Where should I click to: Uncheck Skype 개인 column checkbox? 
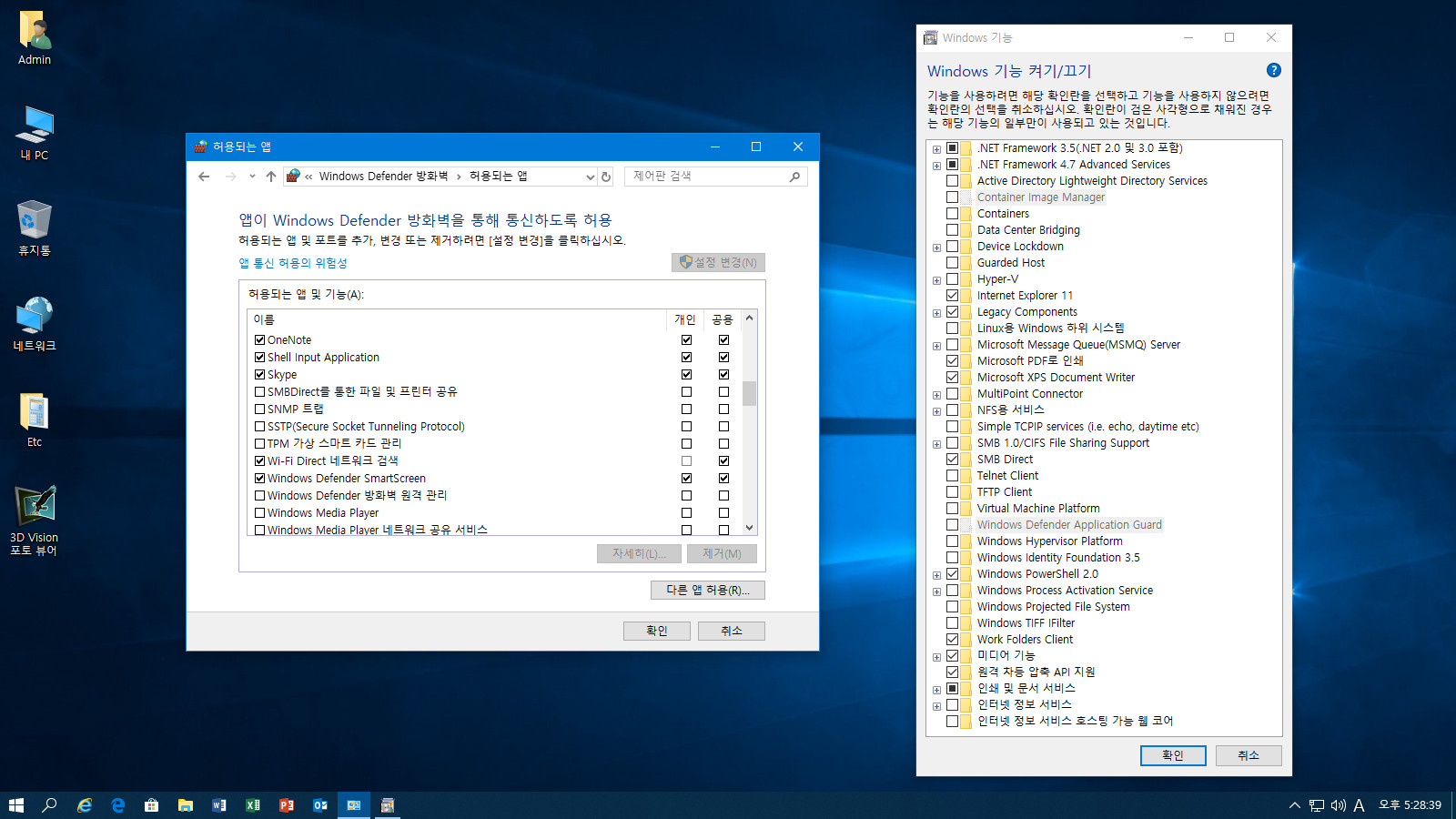click(686, 375)
